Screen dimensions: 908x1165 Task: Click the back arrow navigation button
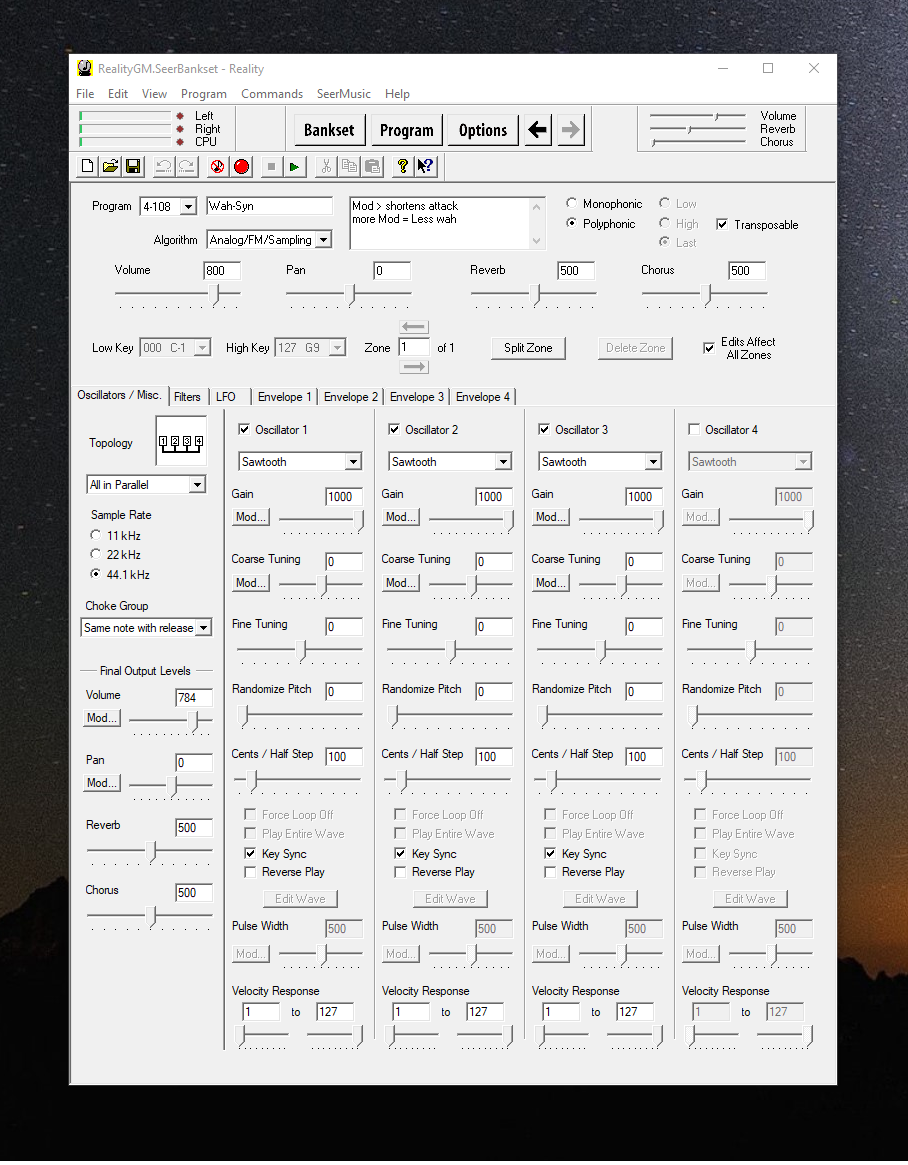[x=538, y=130]
